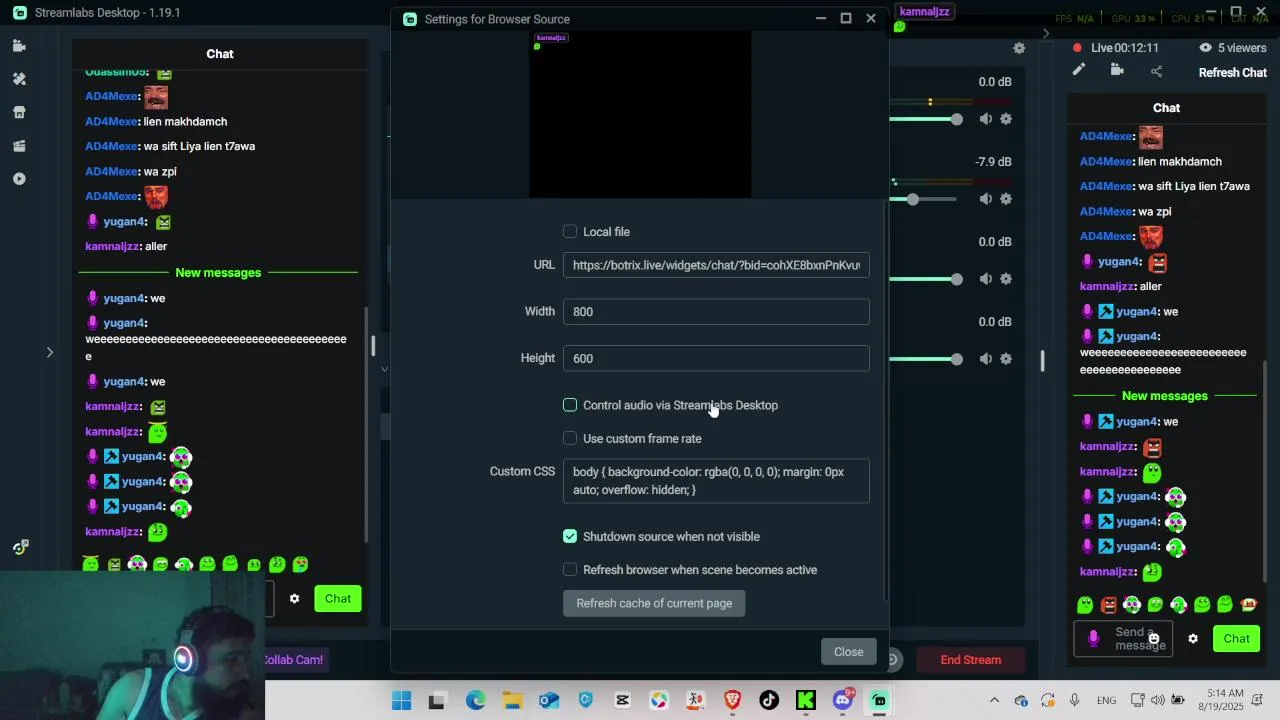Screen dimensions: 1280x720
Task: Click the browser source preview thumbnail
Action: pyautogui.click(x=640, y=114)
